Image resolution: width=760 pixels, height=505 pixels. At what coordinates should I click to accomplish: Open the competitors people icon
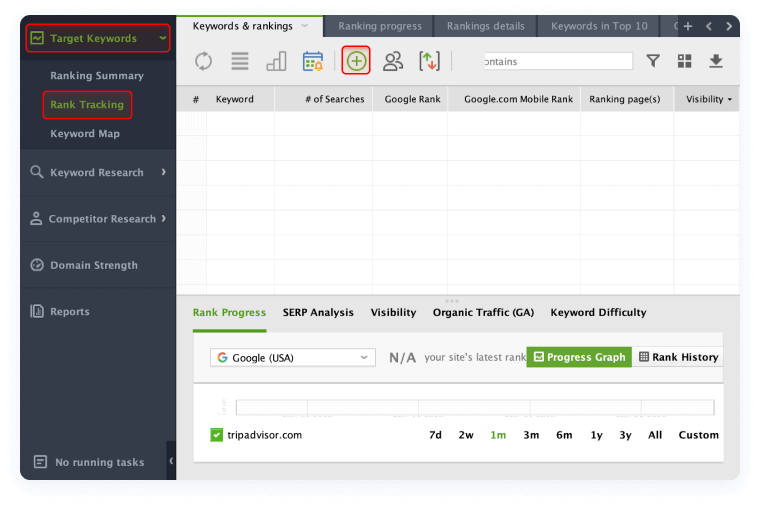(393, 62)
